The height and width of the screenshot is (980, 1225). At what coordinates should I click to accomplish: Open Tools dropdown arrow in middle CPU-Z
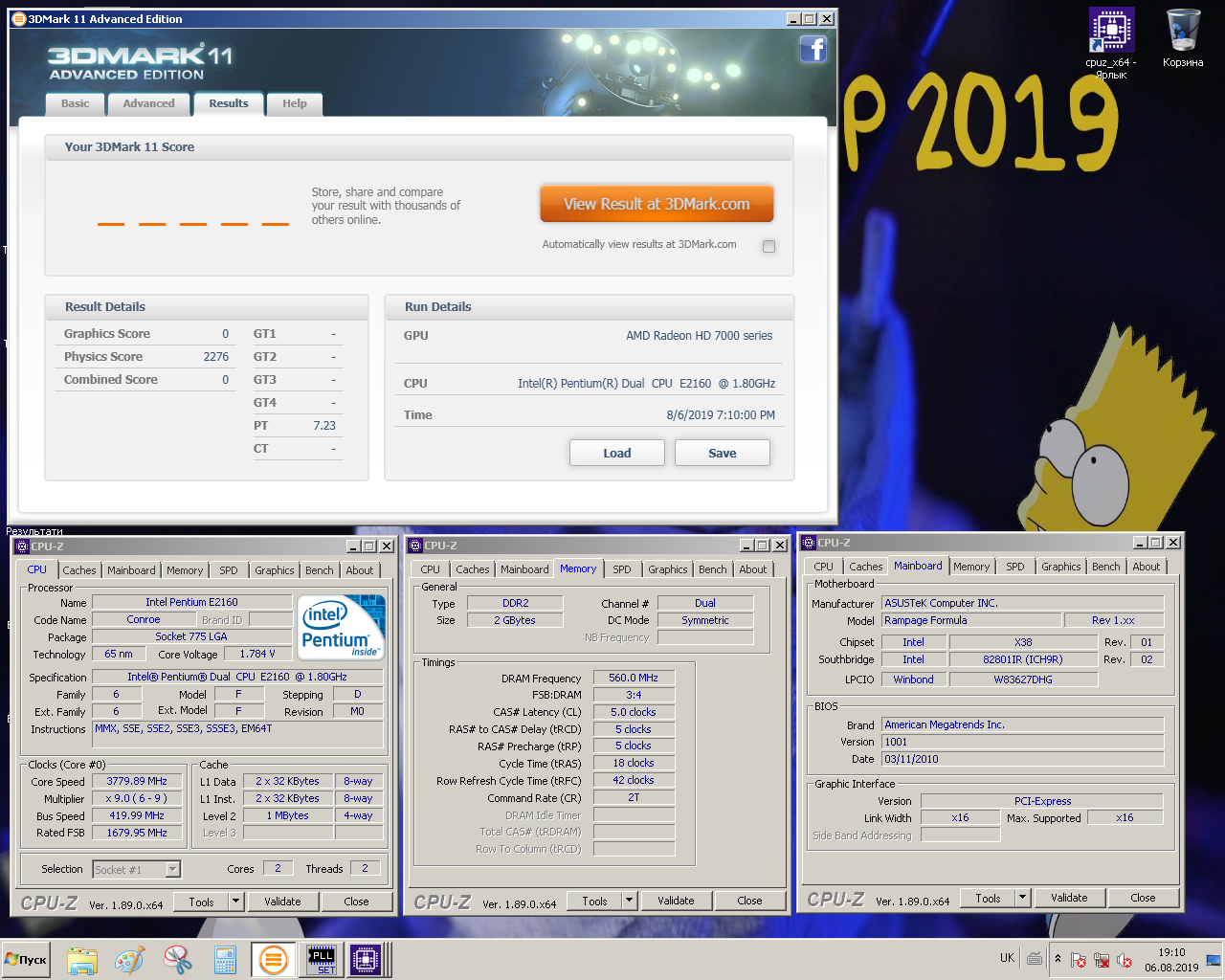pos(629,901)
